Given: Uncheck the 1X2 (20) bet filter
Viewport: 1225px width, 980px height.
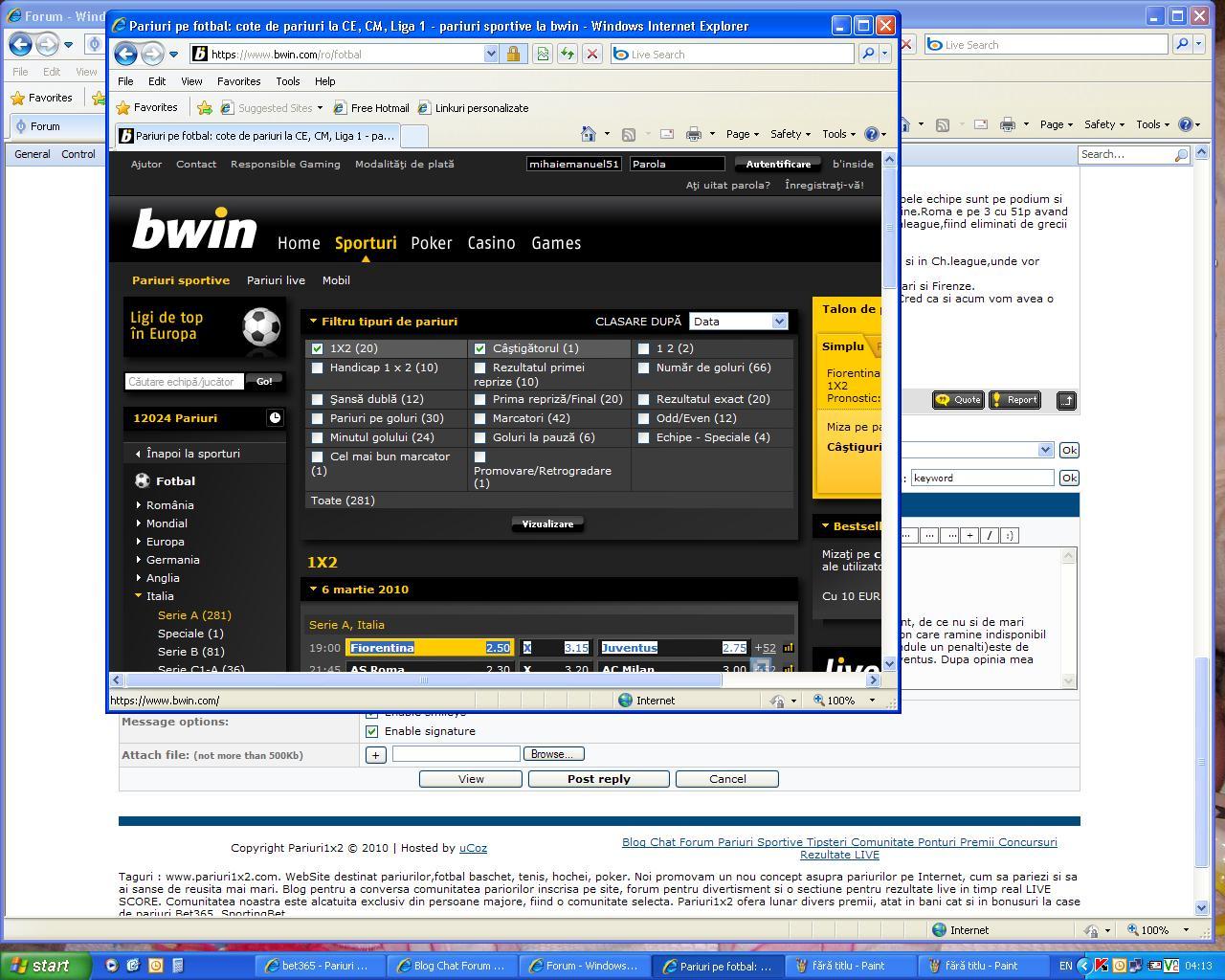Looking at the screenshot, I should click(318, 348).
